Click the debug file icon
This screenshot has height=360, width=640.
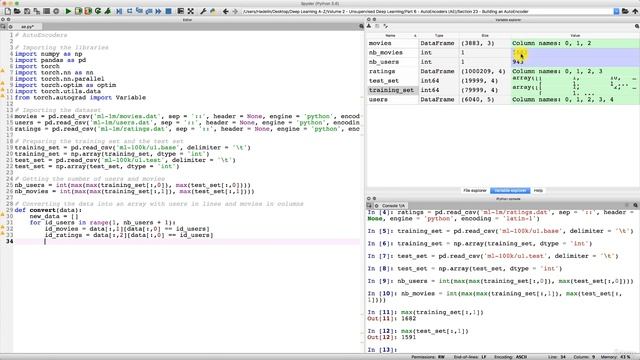119,11
